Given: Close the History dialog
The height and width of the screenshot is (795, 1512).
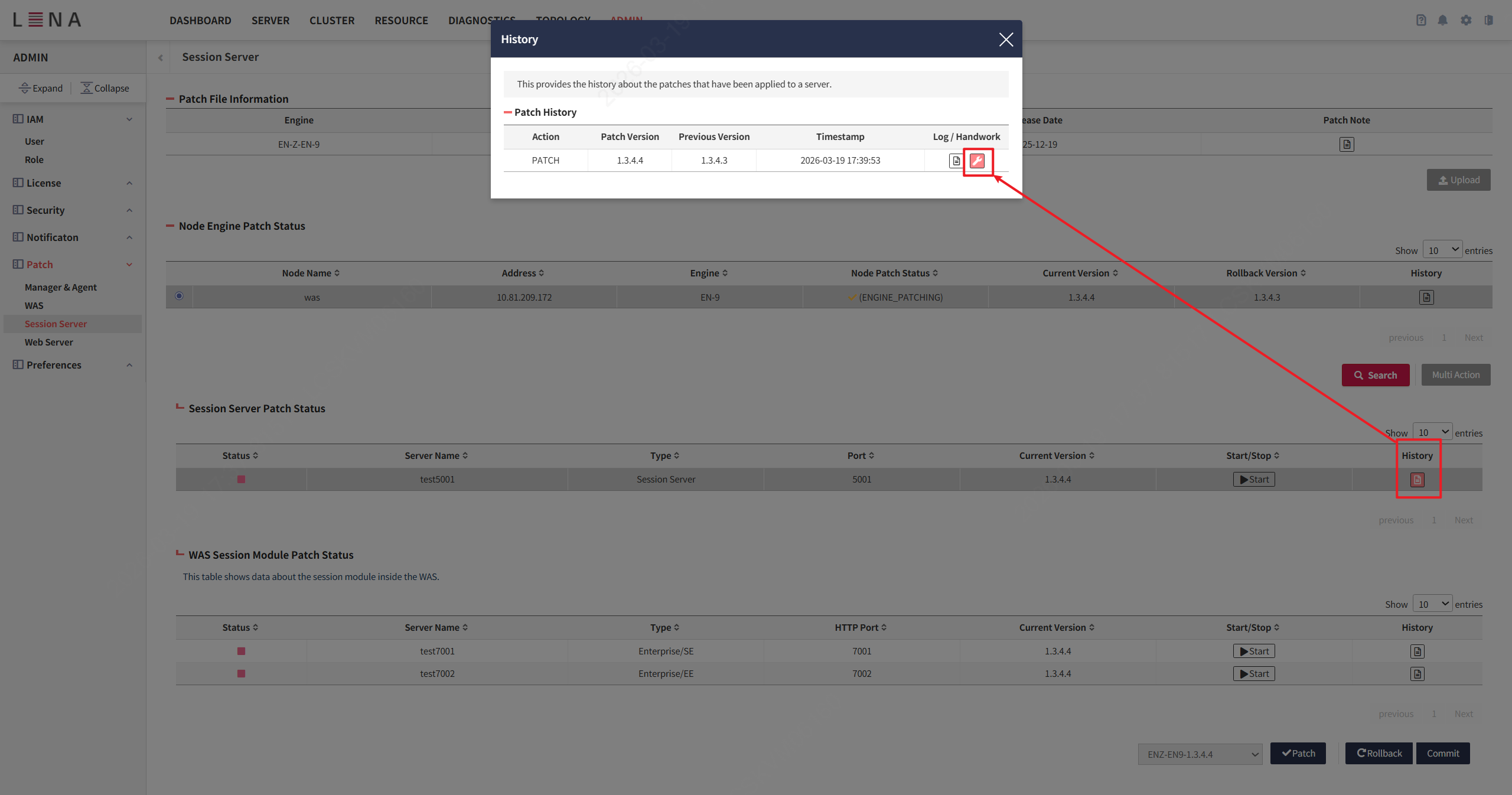Looking at the screenshot, I should tap(1006, 40).
